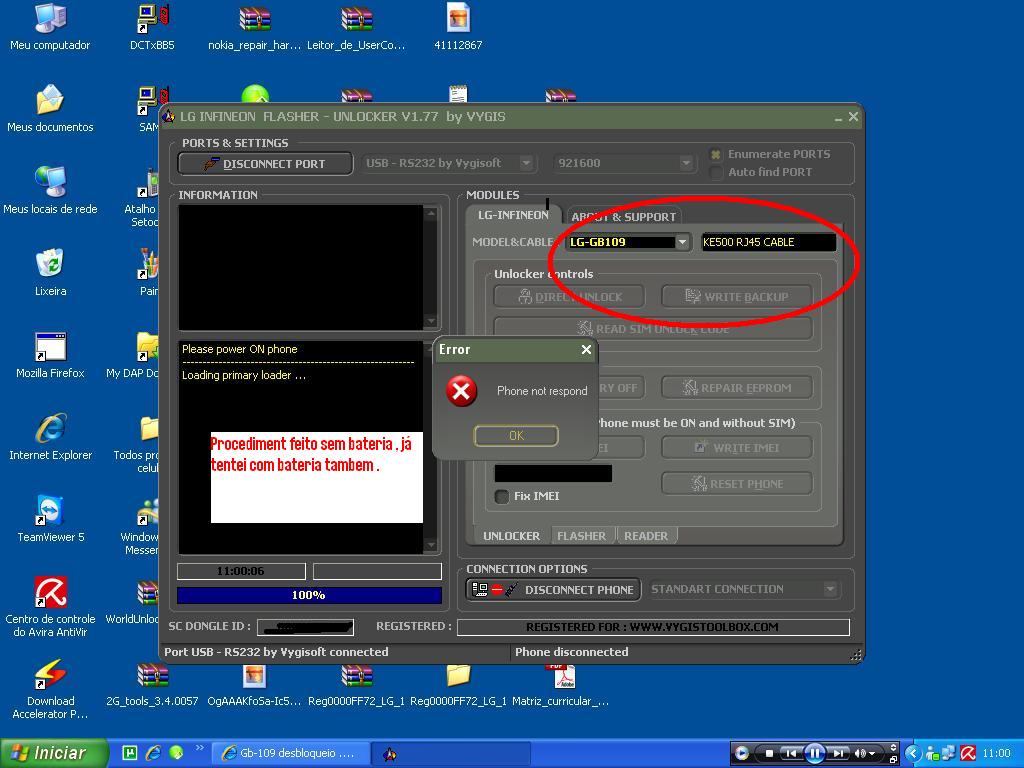
Task: Click the red error icon in dialog
Action: click(x=461, y=391)
